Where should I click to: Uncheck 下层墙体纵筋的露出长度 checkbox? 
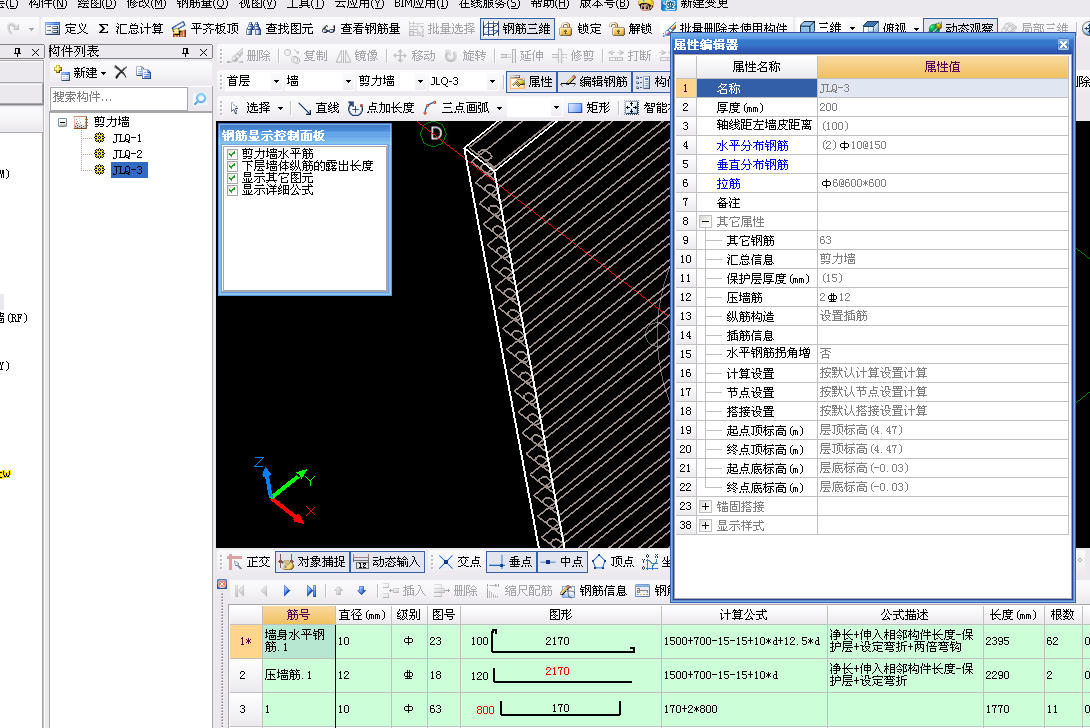[232, 166]
